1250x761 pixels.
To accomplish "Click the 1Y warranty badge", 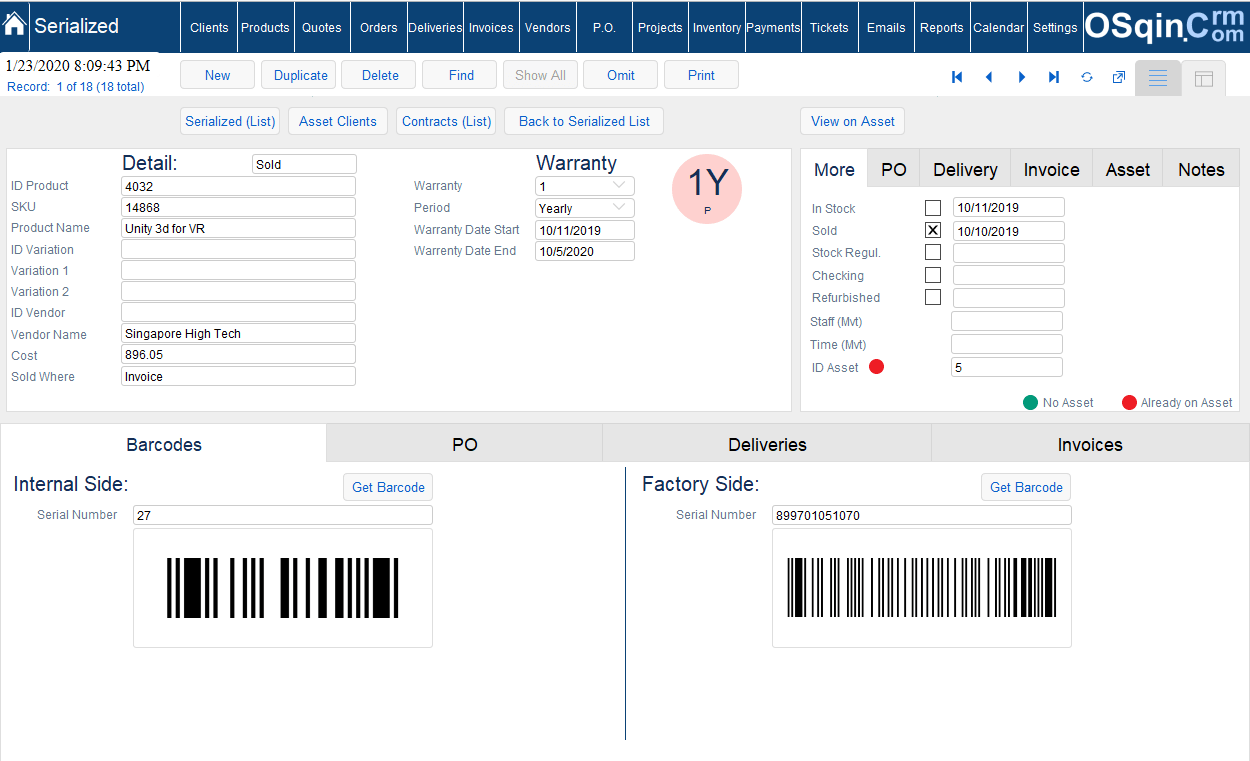I will [707, 188].
